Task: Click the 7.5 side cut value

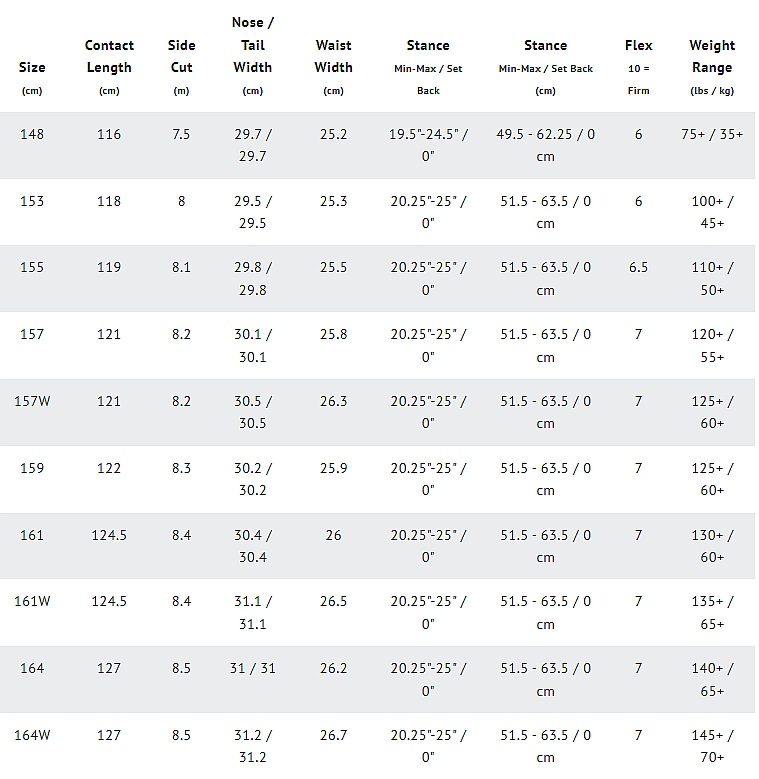Action: click(181, 134)
